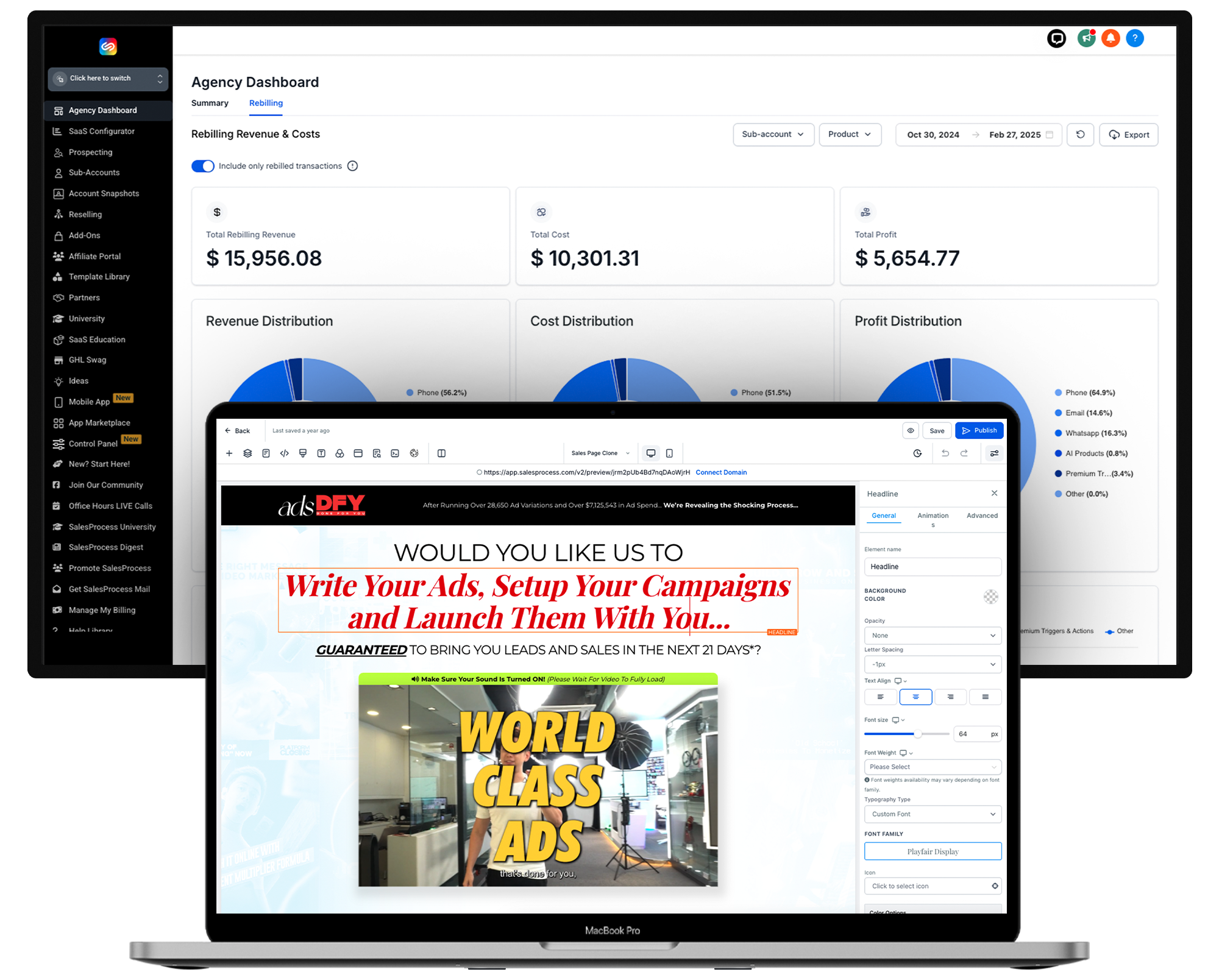Viewport: 1219px width, 980px height.
Task: Click the Back button in builder
Action: click(x=237, y=431)
